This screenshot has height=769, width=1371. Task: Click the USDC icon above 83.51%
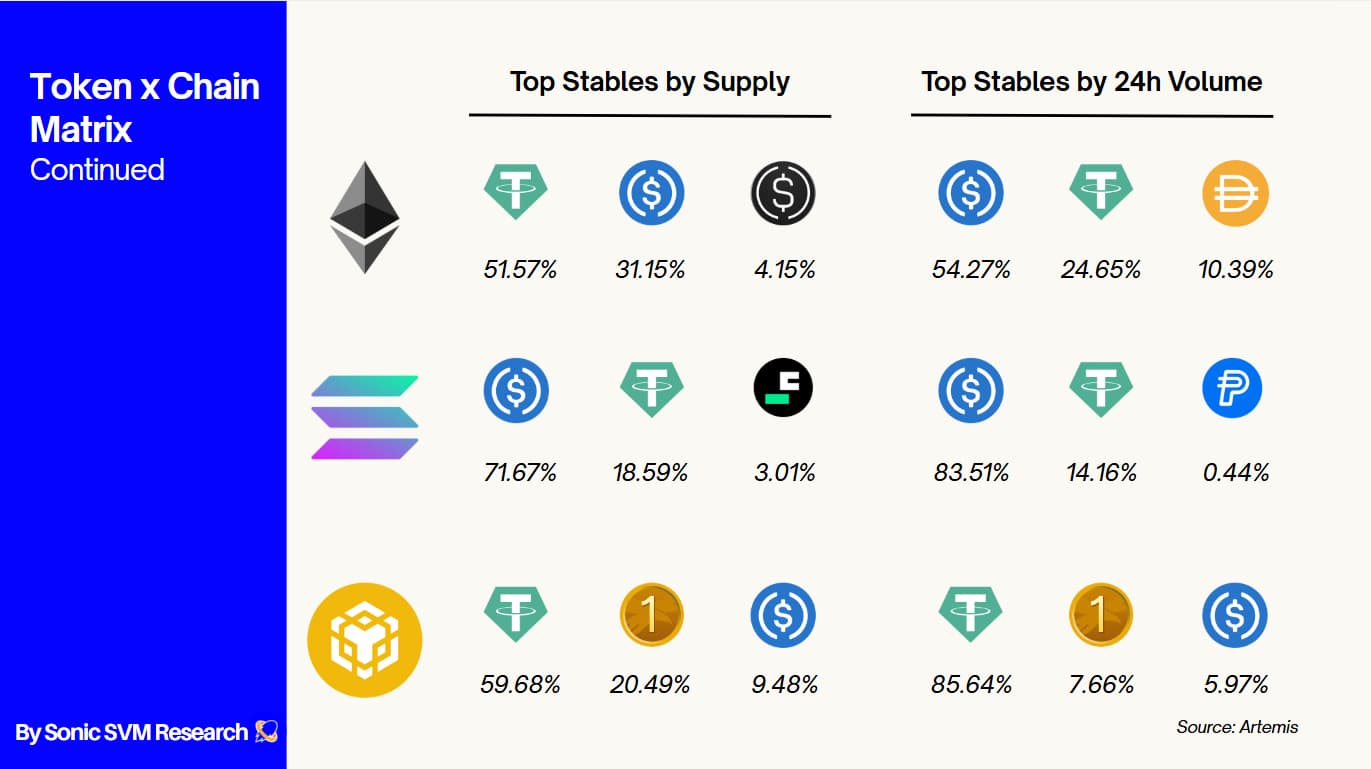click(x=970, y=389)
